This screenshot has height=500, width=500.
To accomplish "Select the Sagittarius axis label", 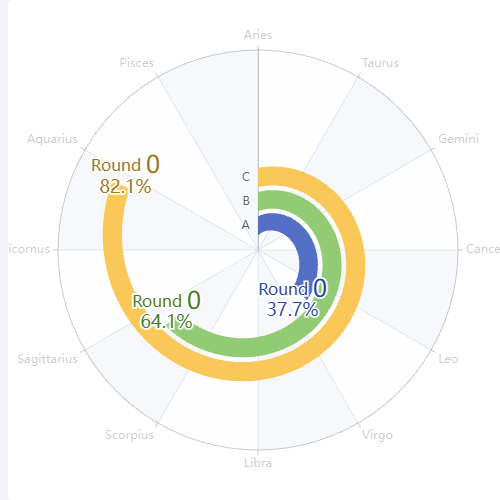I will [48, 359].
